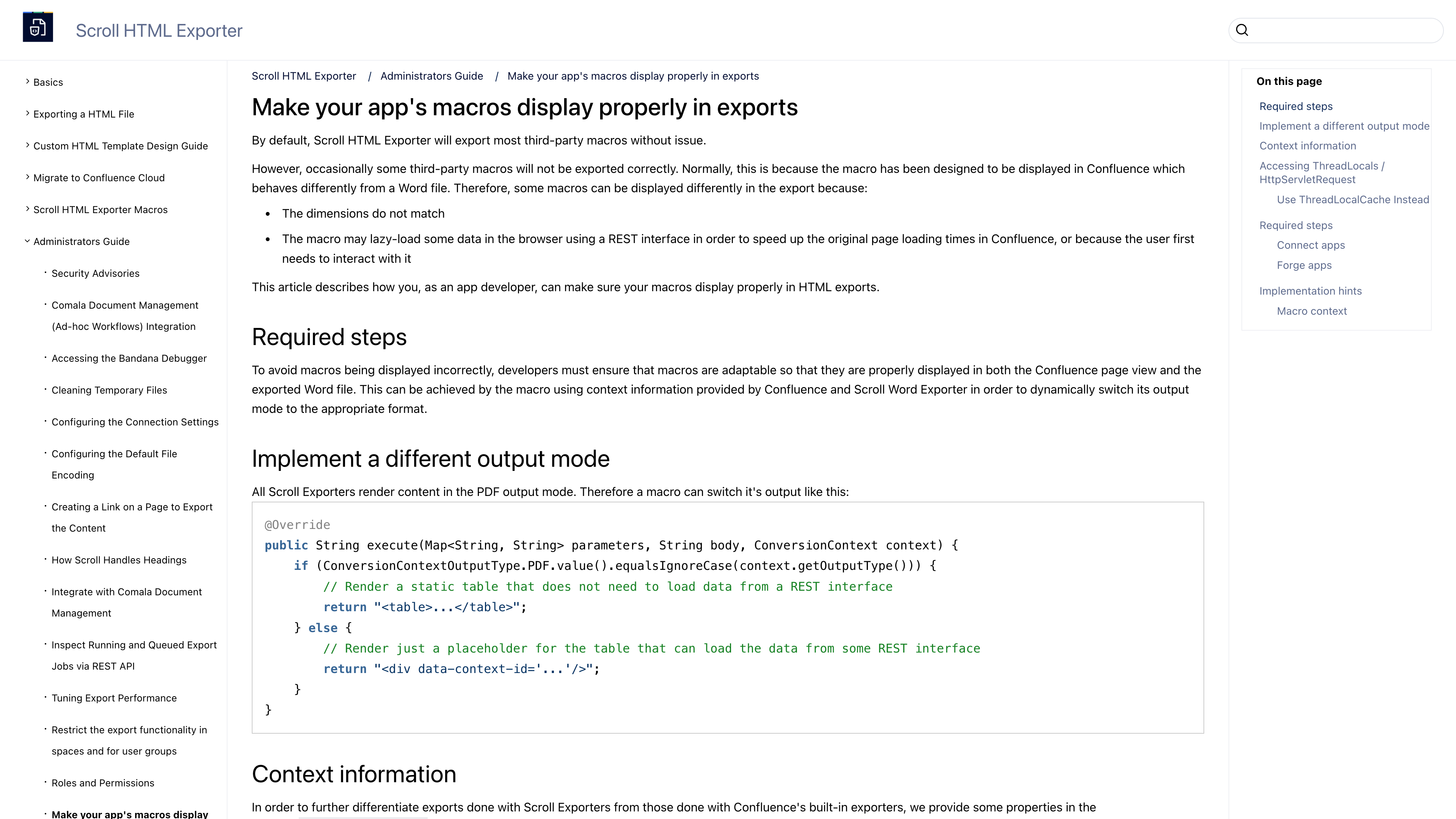Screen dimensions: 1456x819
Task: Click the Scroll HTML Exporter breadcrumb link
Action: [303, 76]
